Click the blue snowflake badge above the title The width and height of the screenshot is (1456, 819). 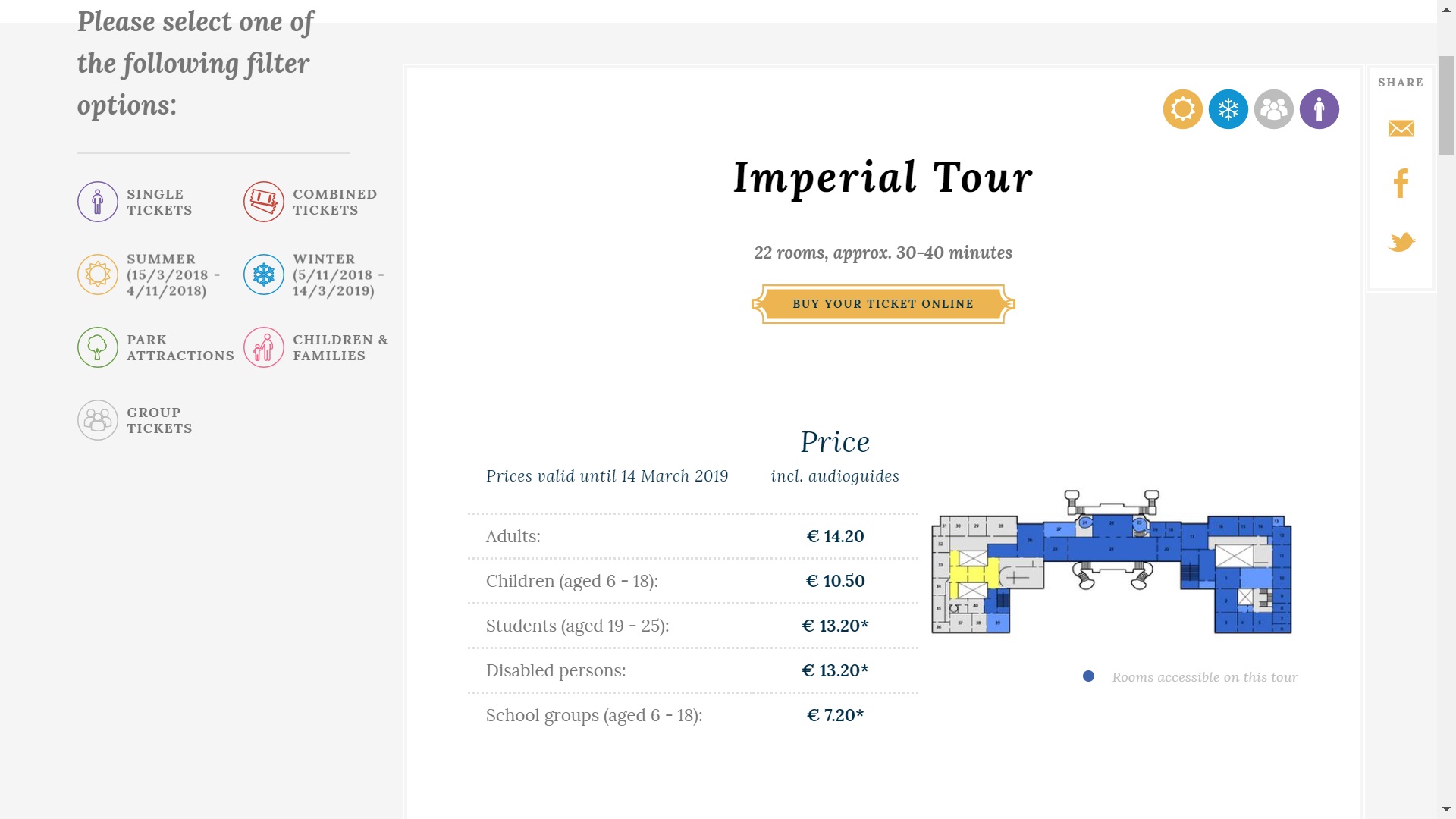click(1228, 109)
